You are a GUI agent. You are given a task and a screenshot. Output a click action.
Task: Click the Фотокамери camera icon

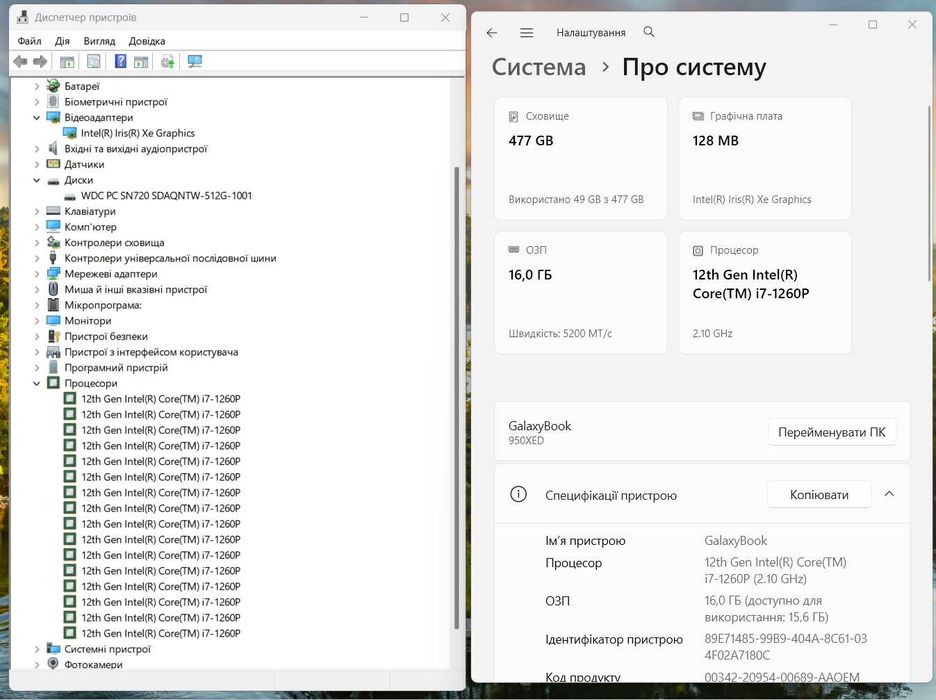pos(53,664)
